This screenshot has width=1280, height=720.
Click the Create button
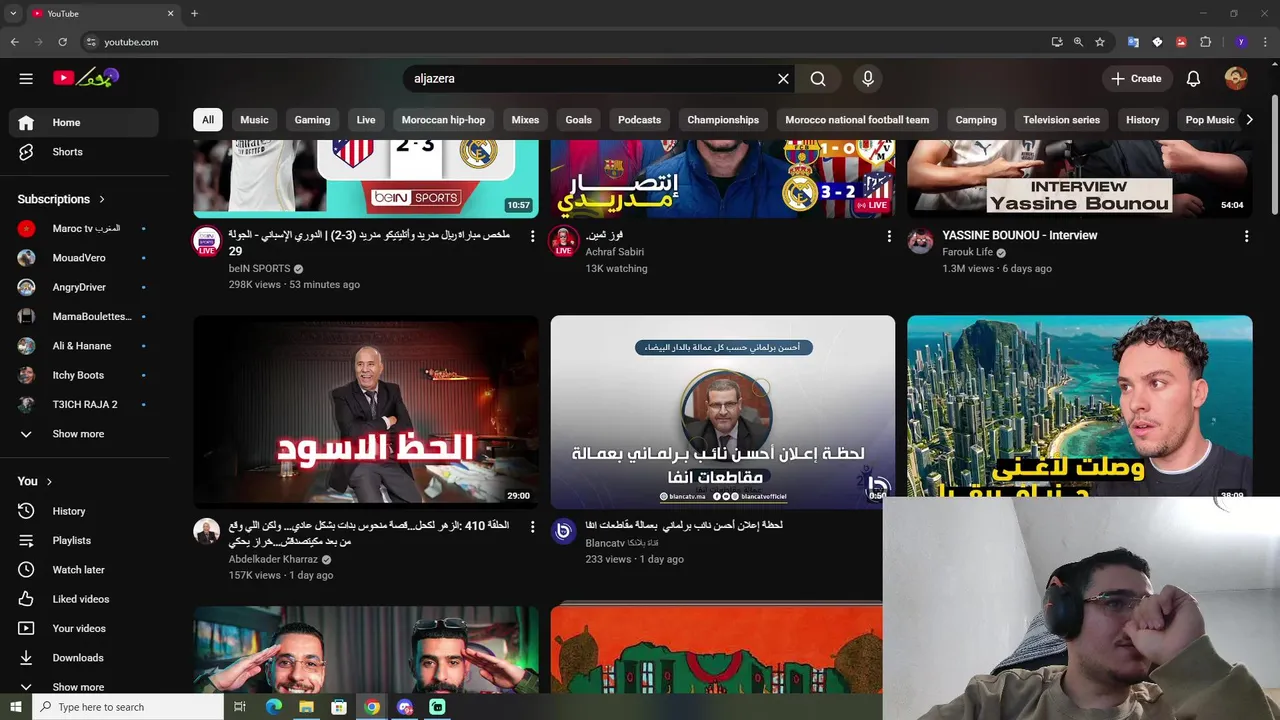click(1136, 78)
